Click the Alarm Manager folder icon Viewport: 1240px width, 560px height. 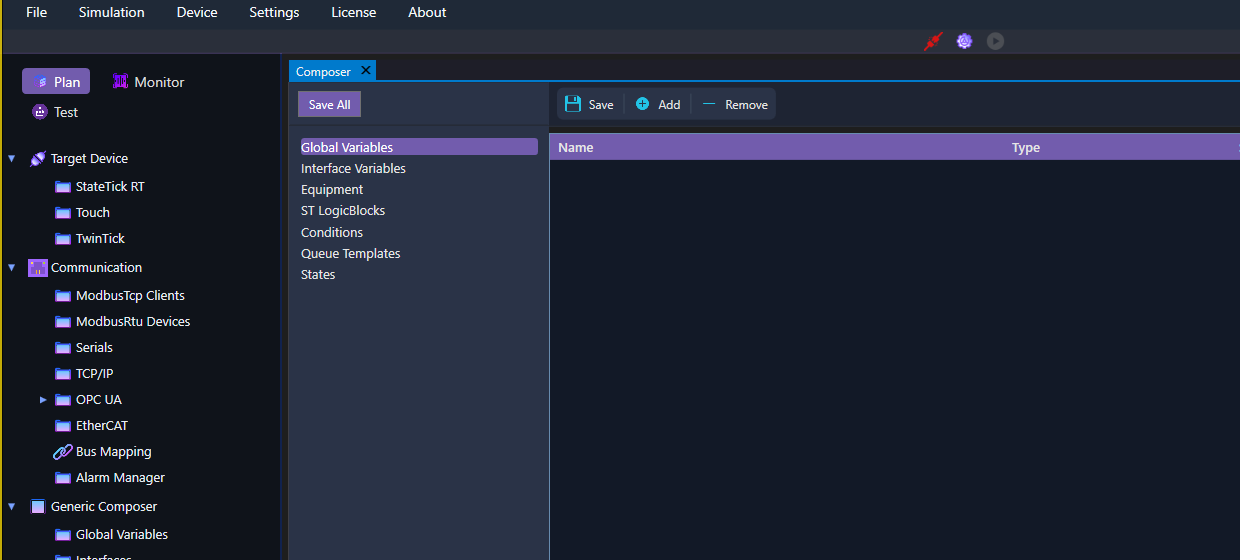pos(63,477)
